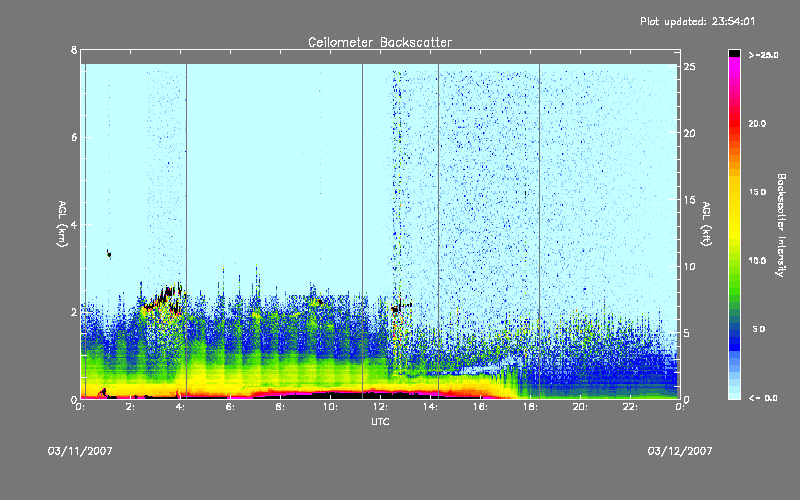
Task: Click the 'Ceilometer Backscatter' plot title
Action: pos(380,42)
